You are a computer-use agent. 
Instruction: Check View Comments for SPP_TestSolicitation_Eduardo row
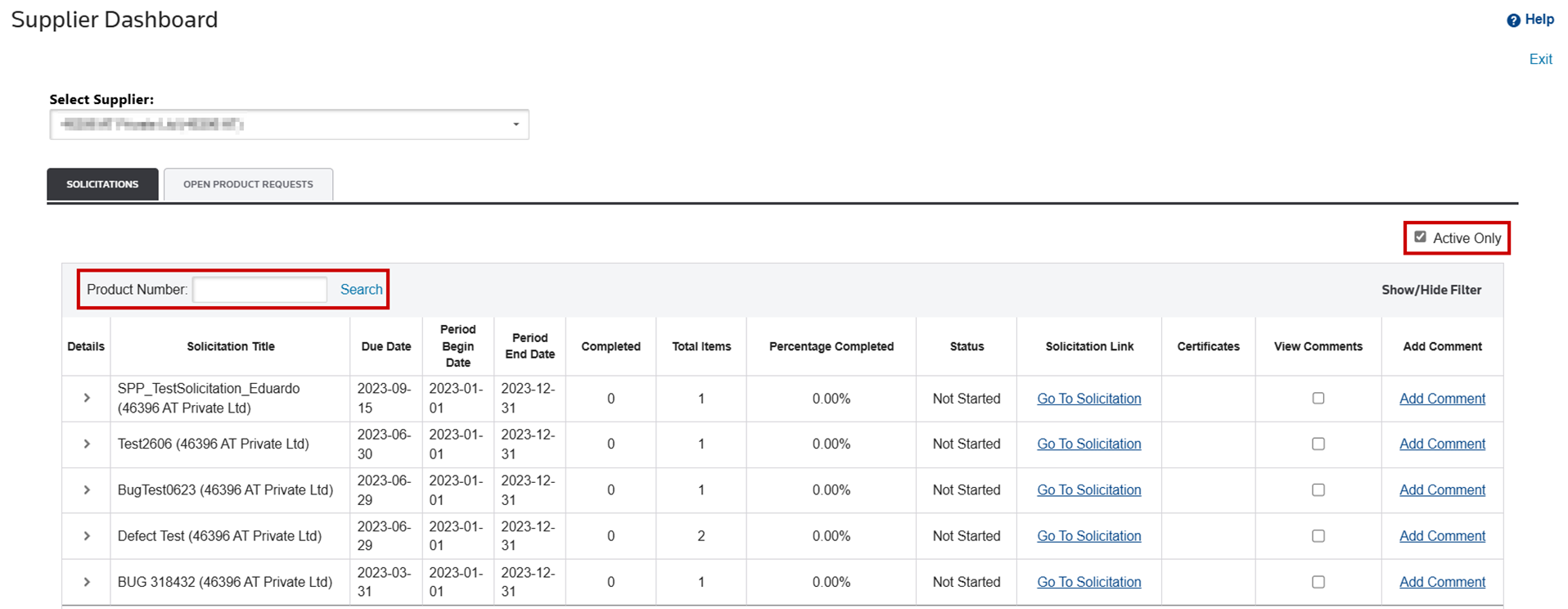click(x=1318, y=398)
